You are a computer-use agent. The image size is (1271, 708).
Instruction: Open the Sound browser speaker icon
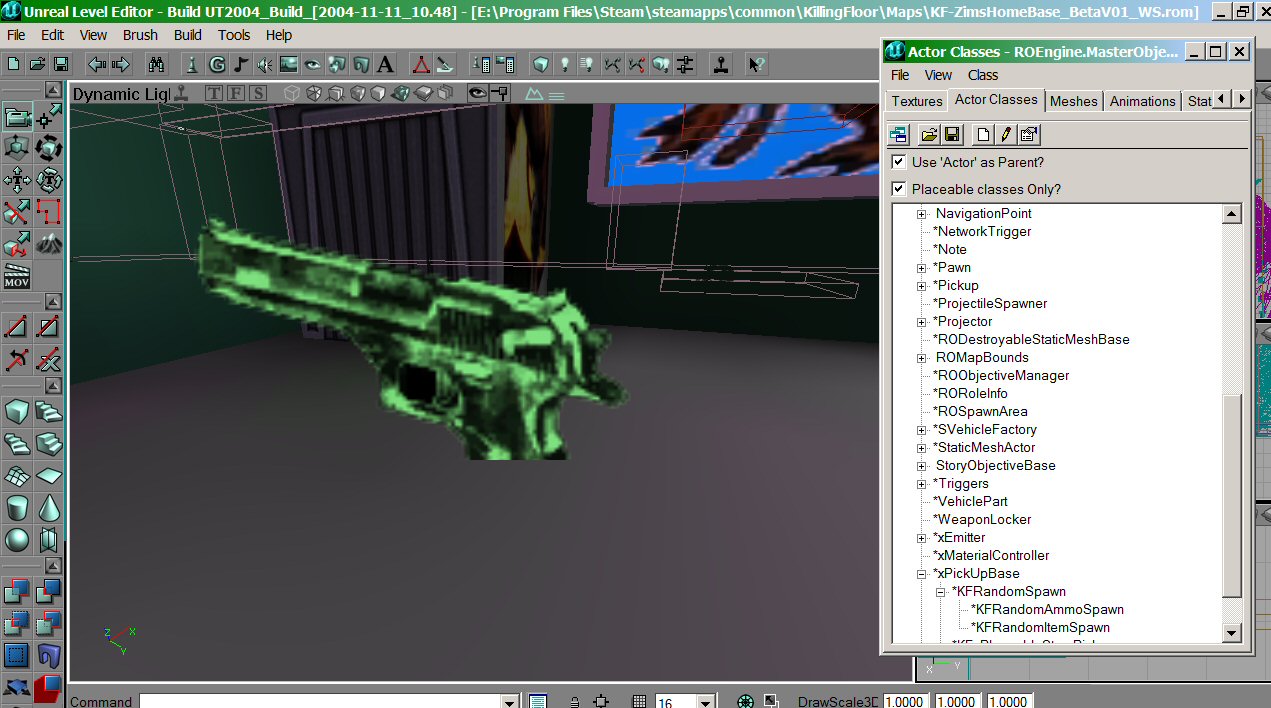click(x=264, y=64)
